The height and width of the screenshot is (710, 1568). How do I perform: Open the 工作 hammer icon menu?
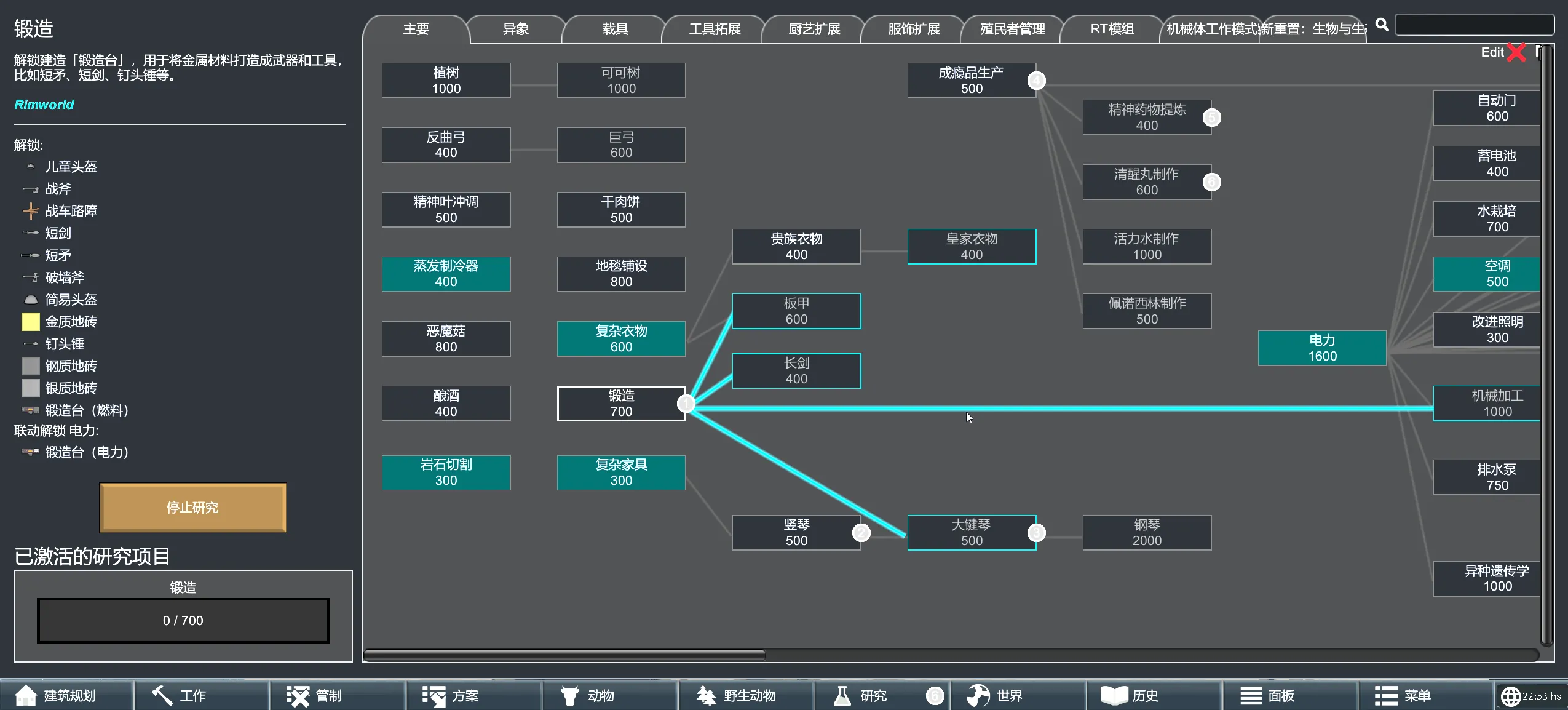pyautogui.click(x=162, y=696)
